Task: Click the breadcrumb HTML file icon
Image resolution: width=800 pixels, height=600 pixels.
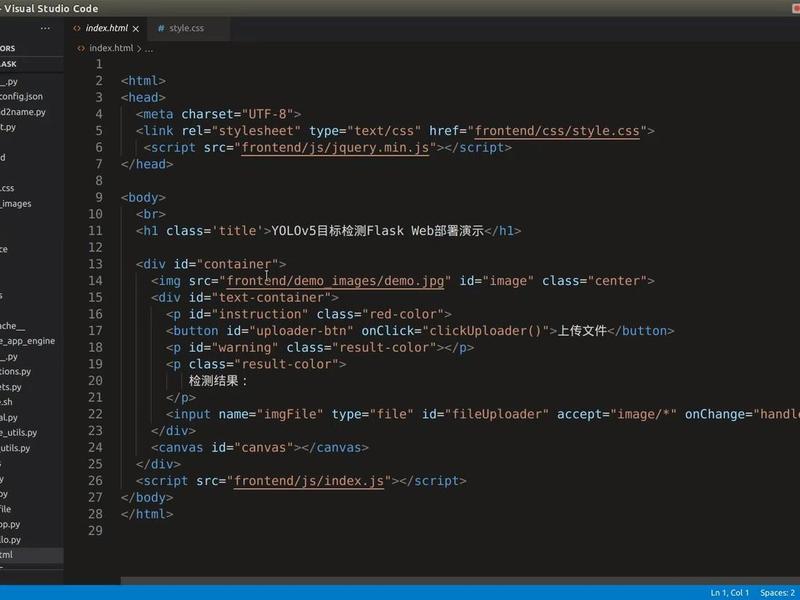Action: 81,48
